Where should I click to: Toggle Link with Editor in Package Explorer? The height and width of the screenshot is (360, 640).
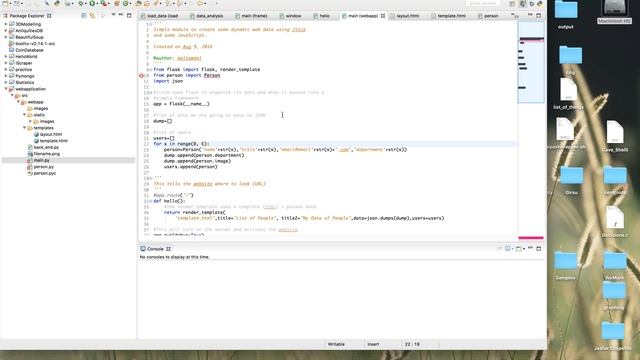pos(92,16)
